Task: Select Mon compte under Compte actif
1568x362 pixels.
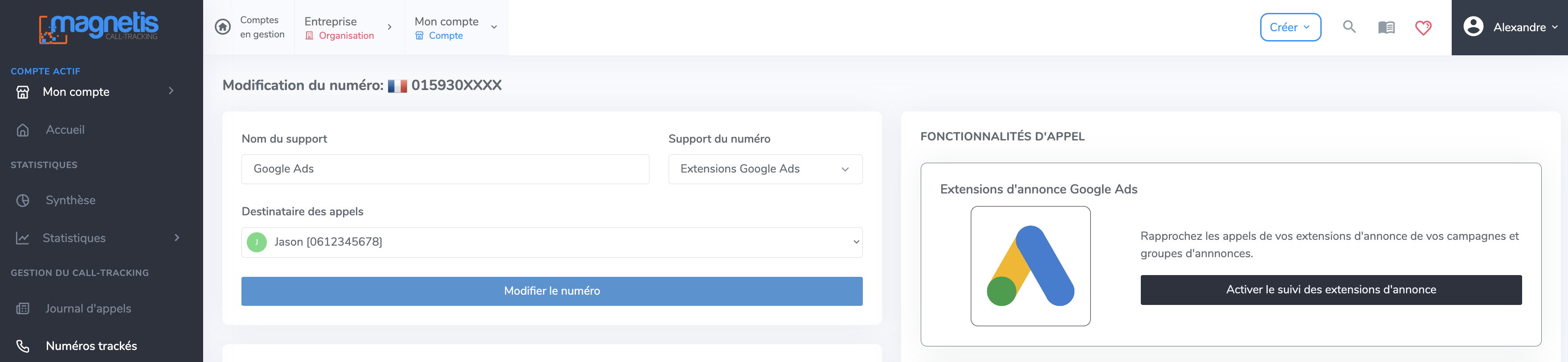Action: 76,92
